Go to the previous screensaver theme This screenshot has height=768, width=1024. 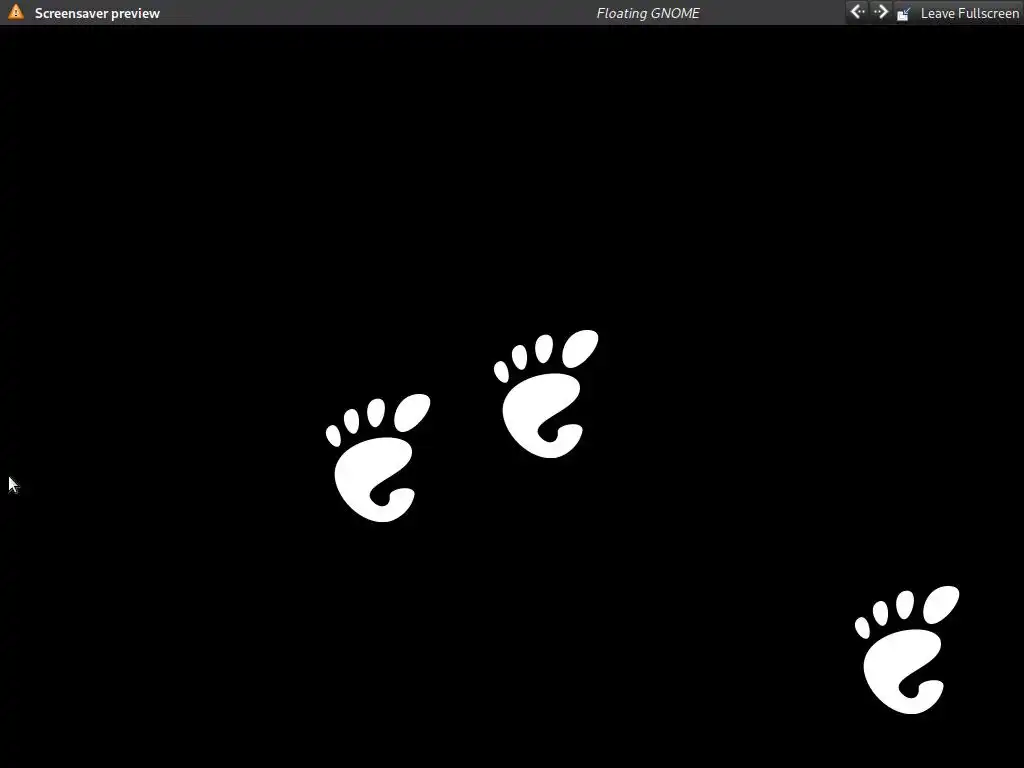(x=857, y=12)
